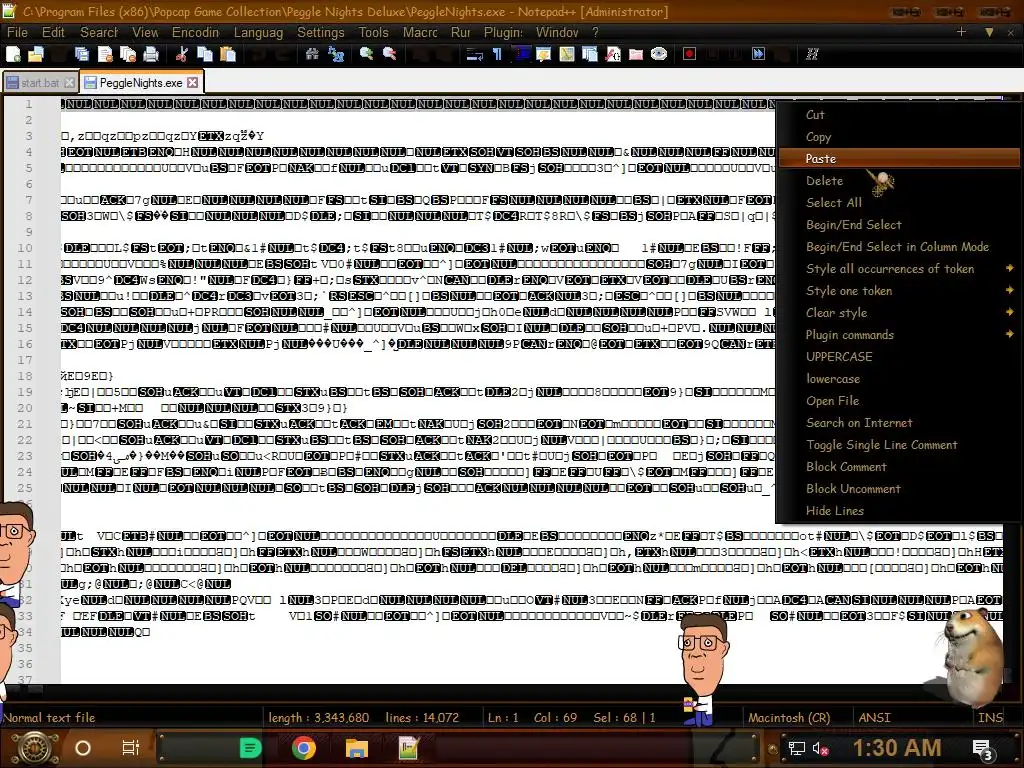Click the Cortana circle taskbar icon
The width and height of the screenshot is (1024, 768).
point(83,748)
